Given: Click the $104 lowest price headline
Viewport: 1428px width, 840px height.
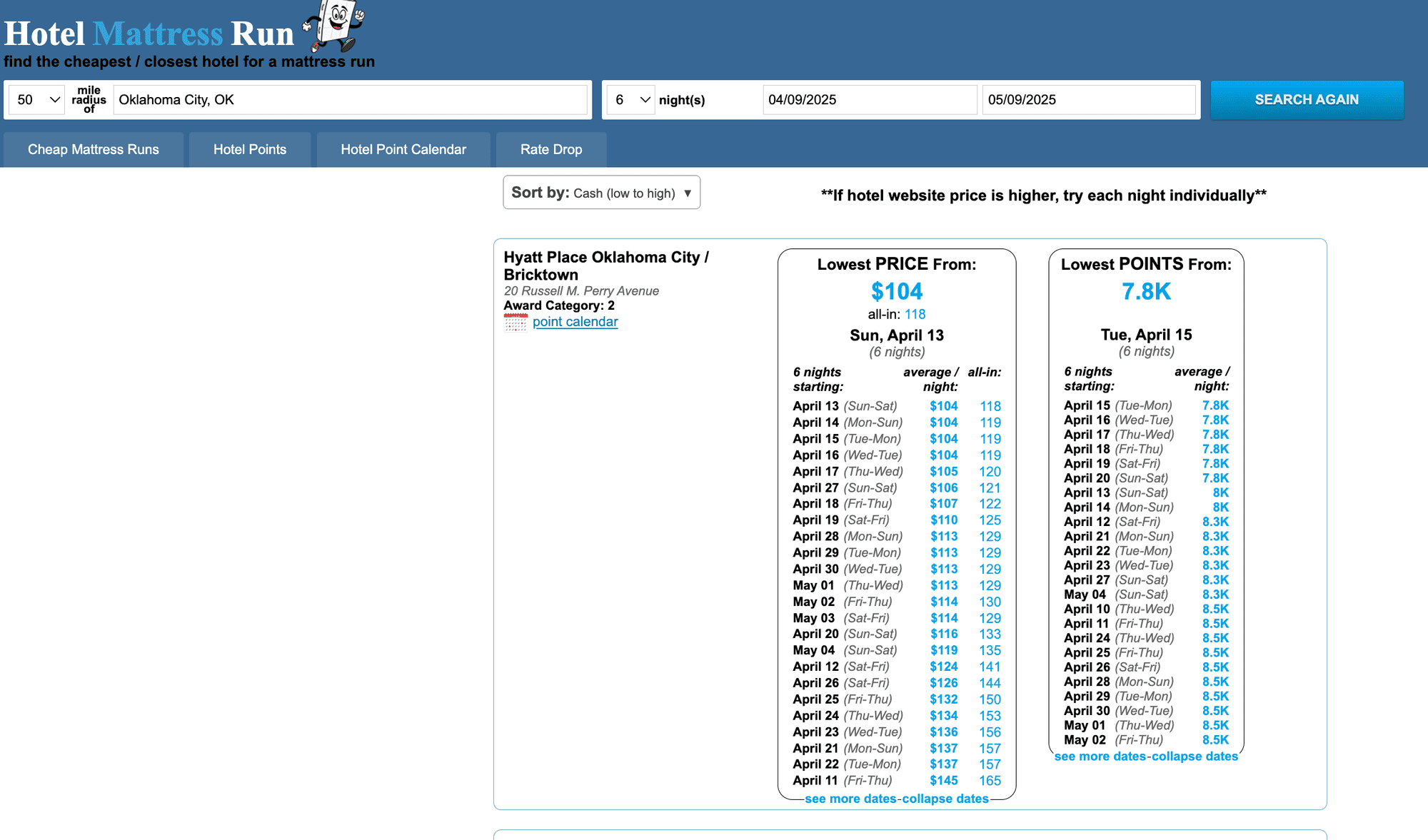Looking at the screenshot, I should tap(897, 291).
